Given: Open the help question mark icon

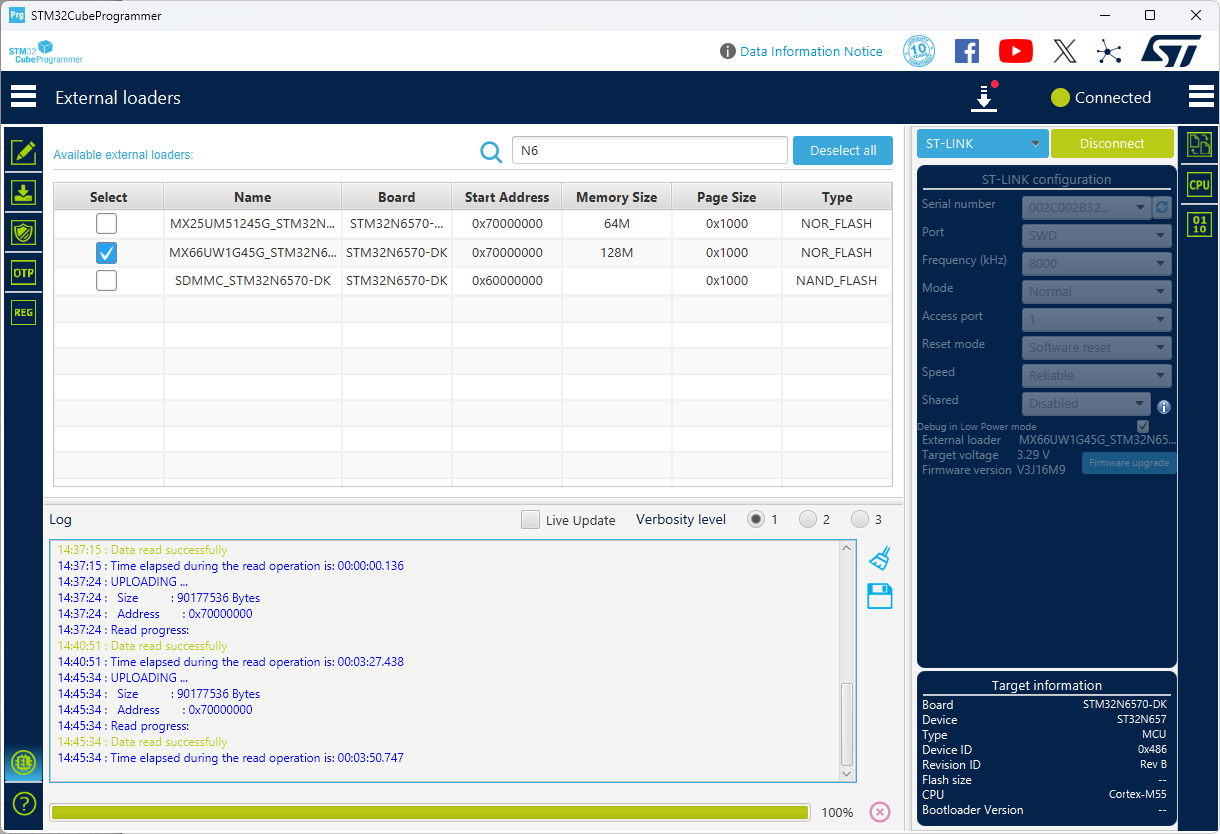Looking at the screenshot, I should (23, 803).
